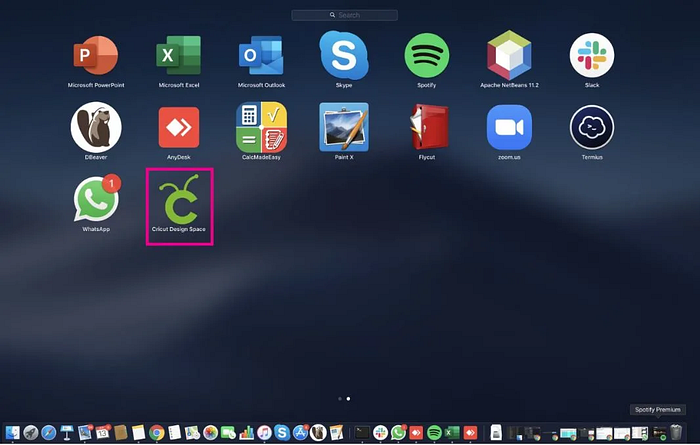Open Slack from the Dock
The image size is (700, 445).
pyautogui.click(x=380, y=433)
